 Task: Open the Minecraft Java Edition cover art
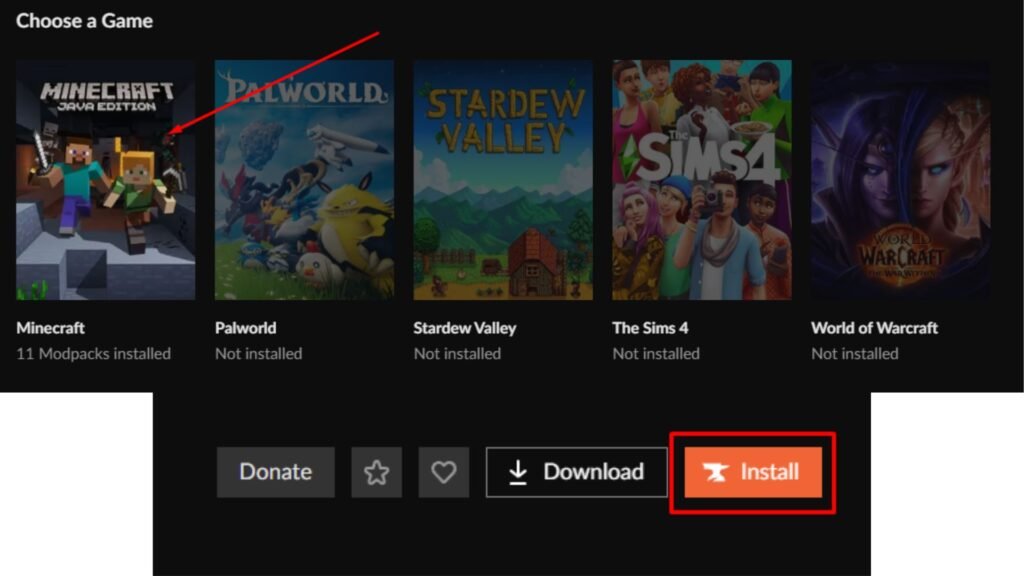(x=106, y=180)
